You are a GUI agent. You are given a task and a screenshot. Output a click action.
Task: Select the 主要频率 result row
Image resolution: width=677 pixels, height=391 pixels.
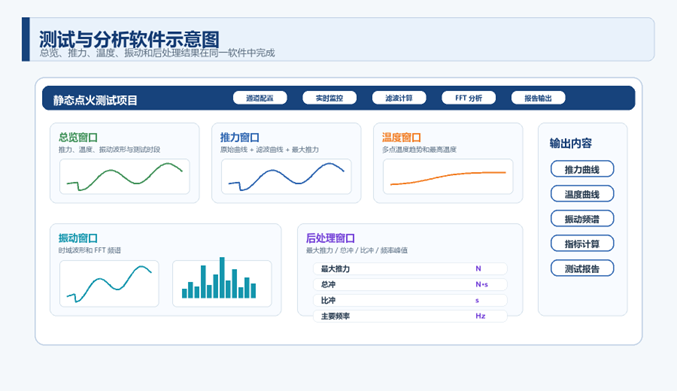tap(410, 316)
